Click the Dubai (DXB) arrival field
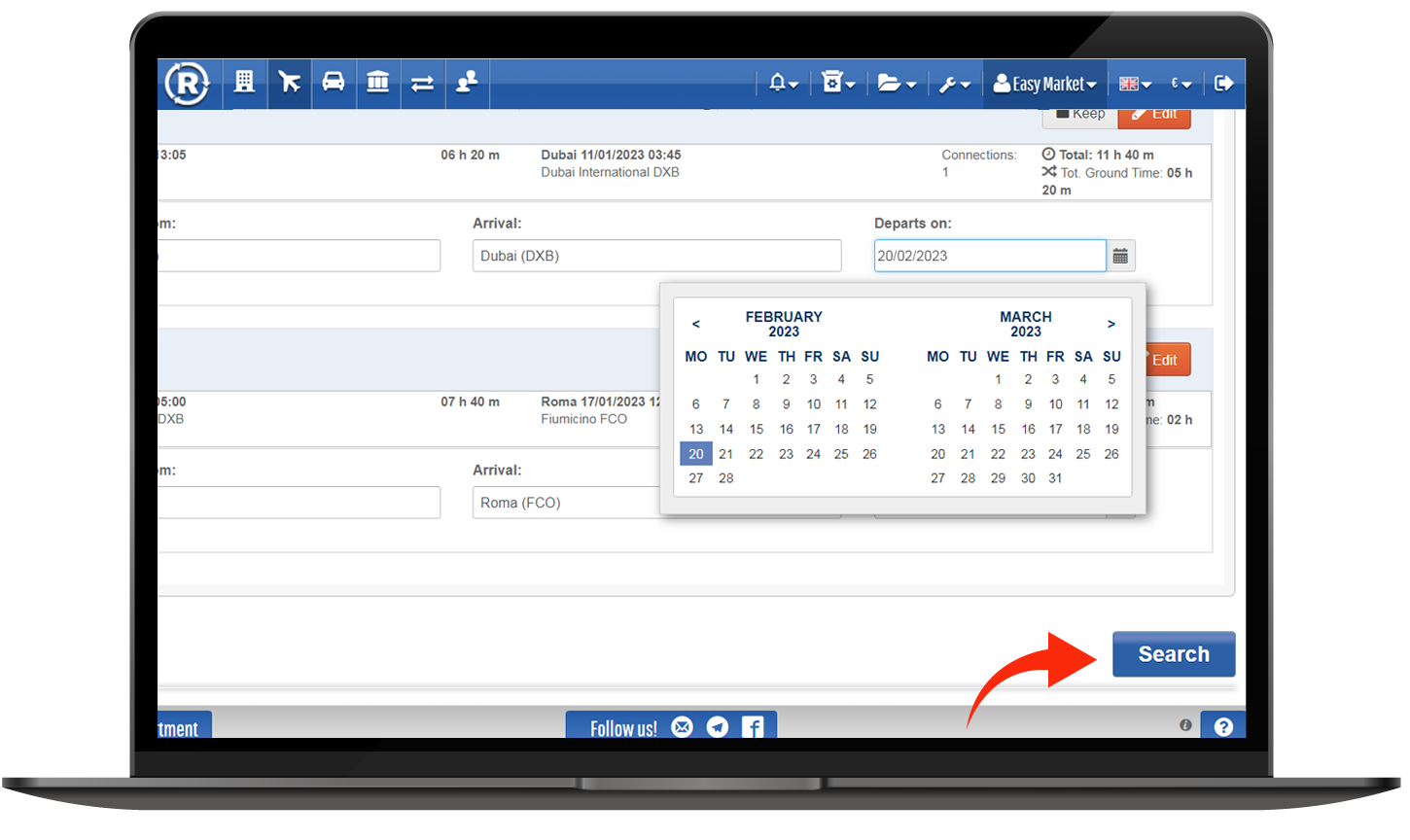Viewport: 1410px width, 840px height. coord(656,256)
